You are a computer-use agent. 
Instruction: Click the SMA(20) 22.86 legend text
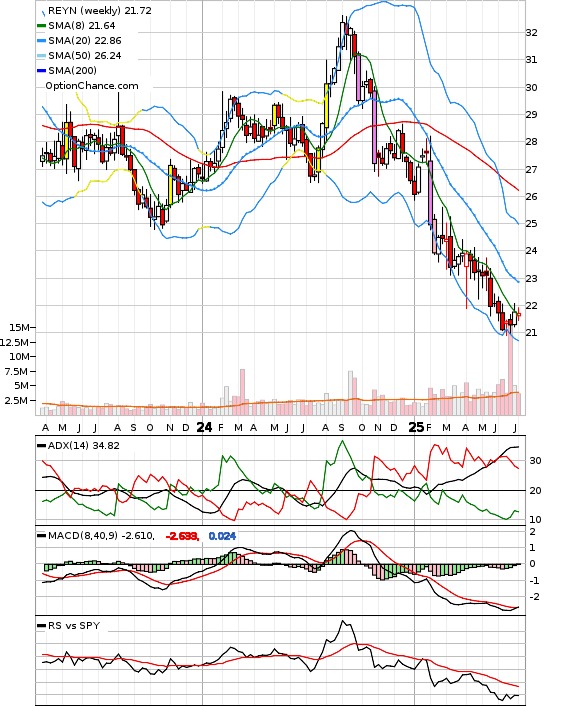85,41
